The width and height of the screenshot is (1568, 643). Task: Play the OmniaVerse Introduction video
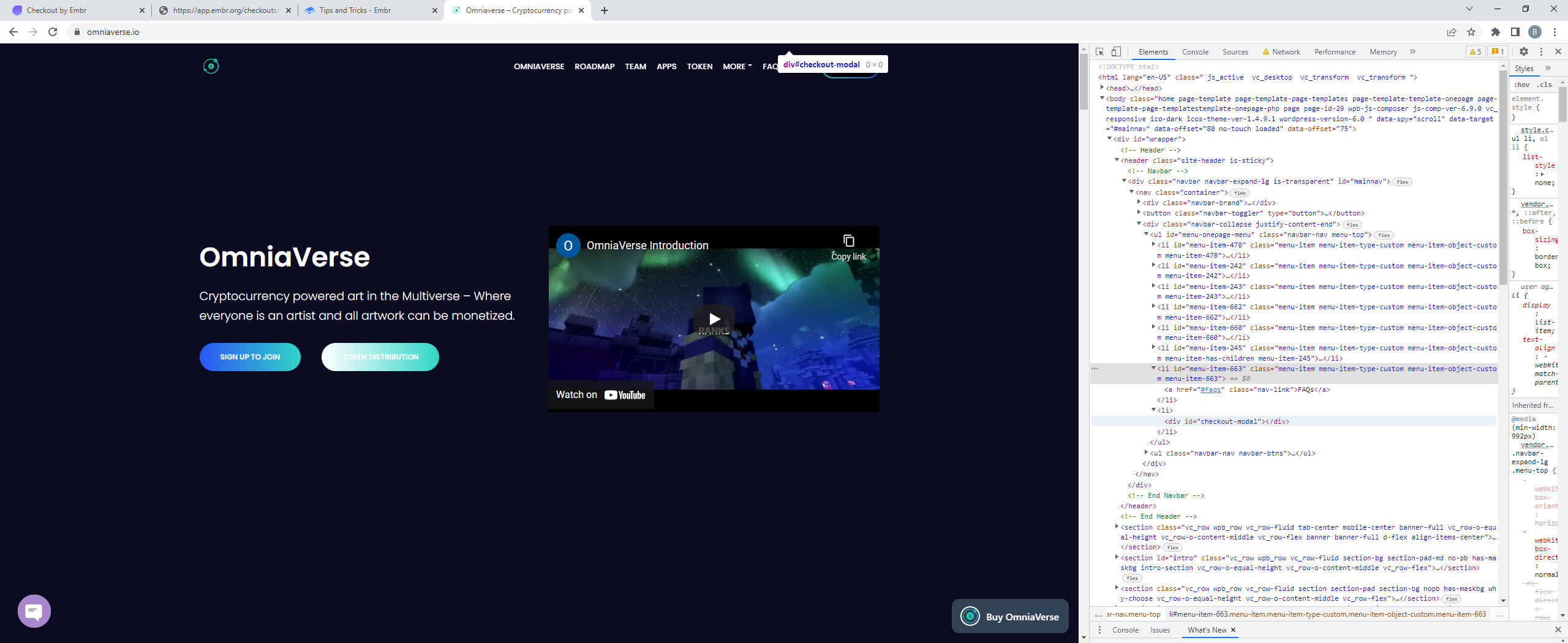click(714, 319)
